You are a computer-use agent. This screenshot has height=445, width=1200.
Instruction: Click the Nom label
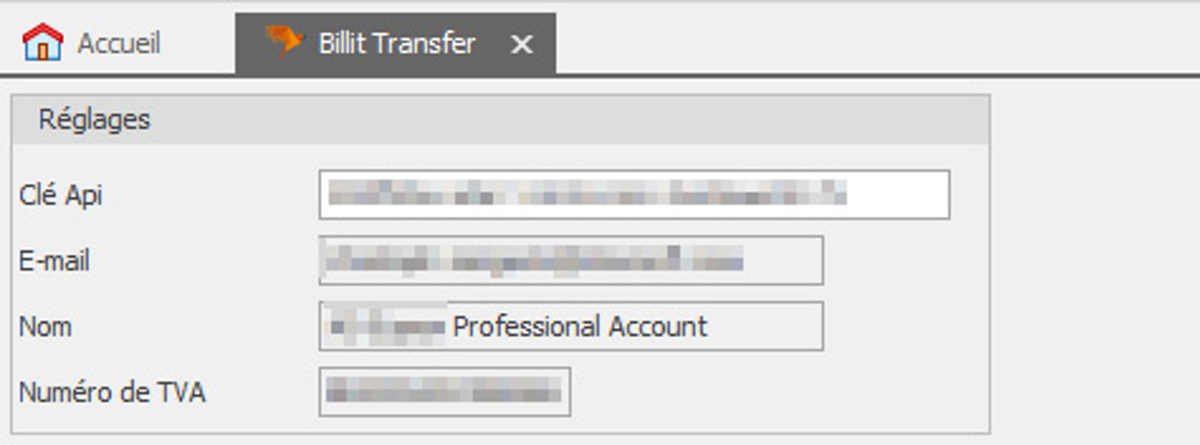click(45, 327)
